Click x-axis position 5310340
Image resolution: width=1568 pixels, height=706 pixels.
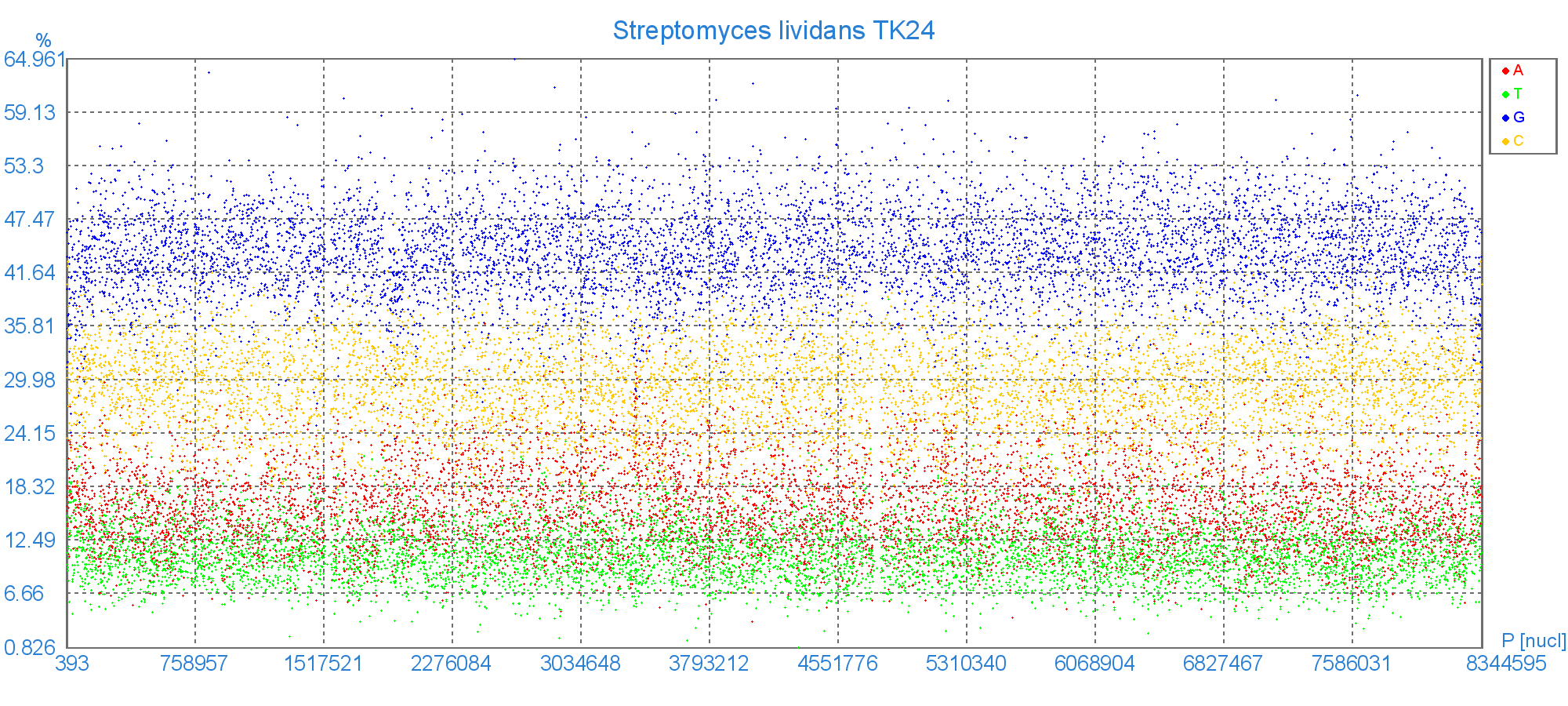pyautogui.click(x=966, y=664)
